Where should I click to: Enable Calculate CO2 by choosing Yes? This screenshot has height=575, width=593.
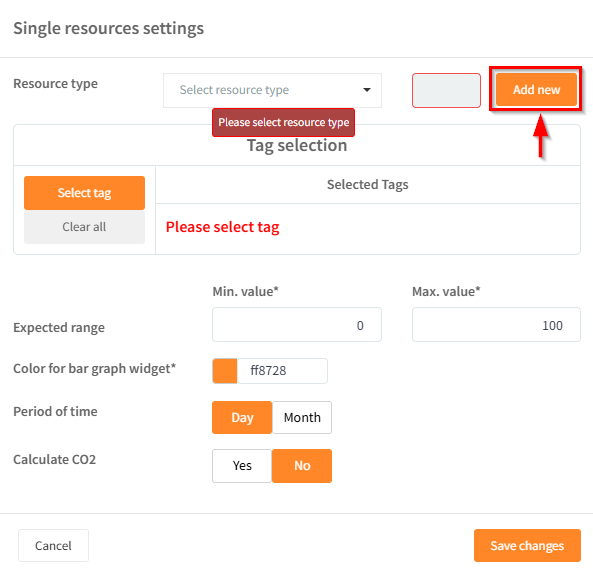[242, 466]
